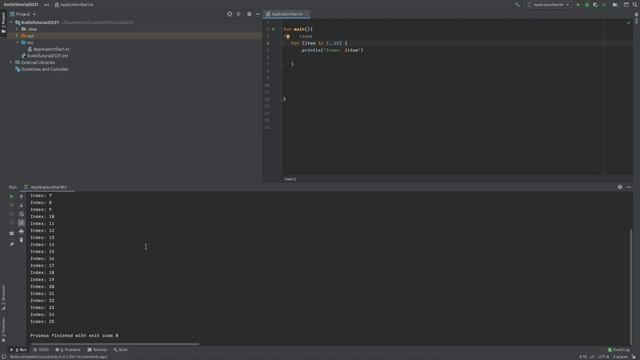This screenshot has height=360, width=640.
Task: Rerun program using green arrow in Run panel
Action: point(11,196)
